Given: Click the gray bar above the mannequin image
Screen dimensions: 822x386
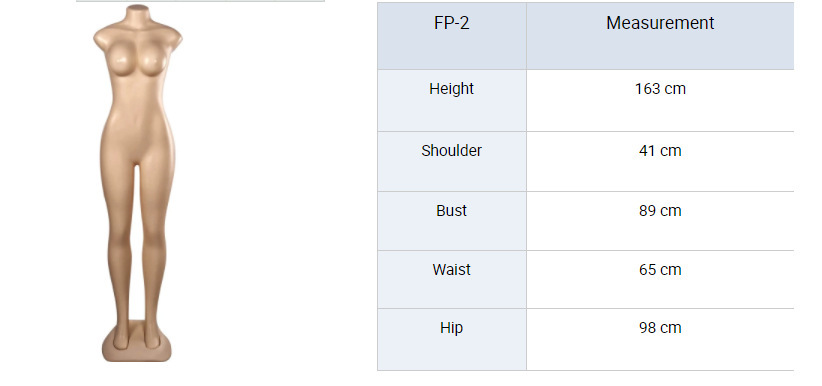Looking at the screenshot, I should coord(200,1).
